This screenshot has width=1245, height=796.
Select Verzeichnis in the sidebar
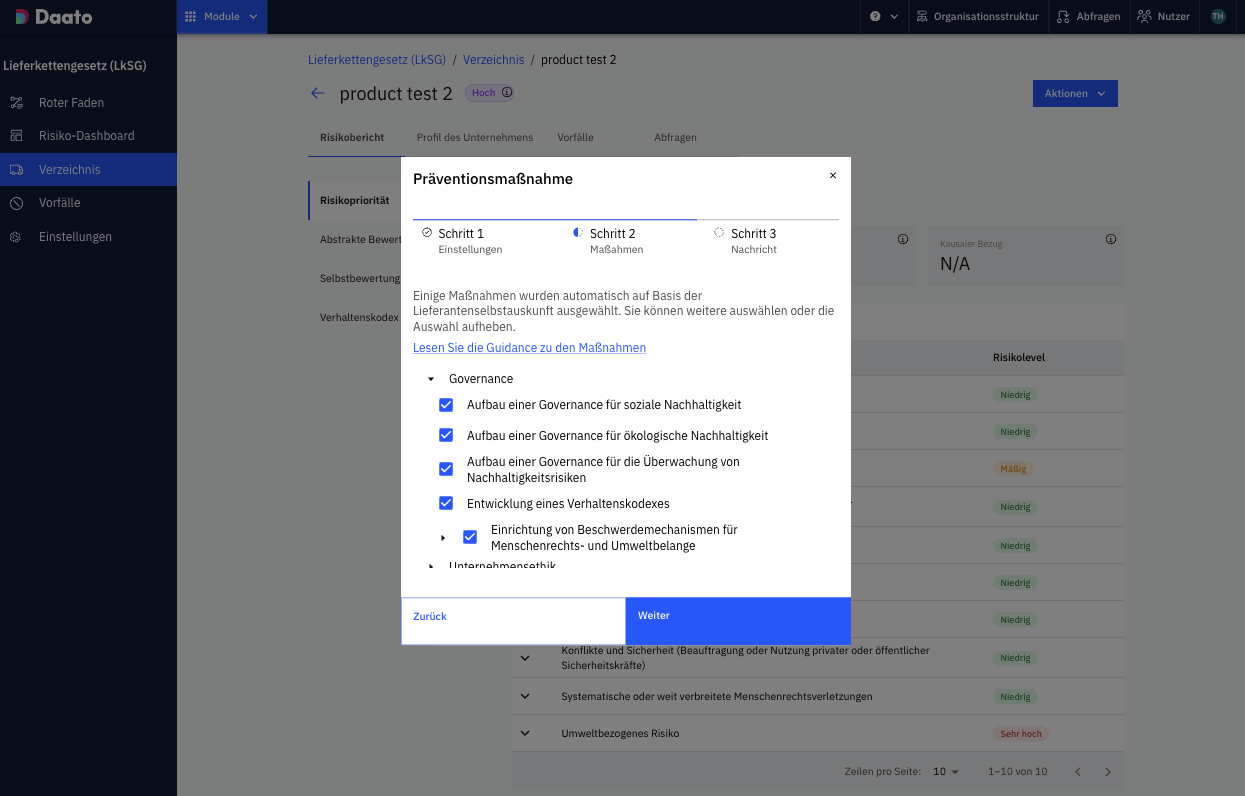[x=88, y=170]
